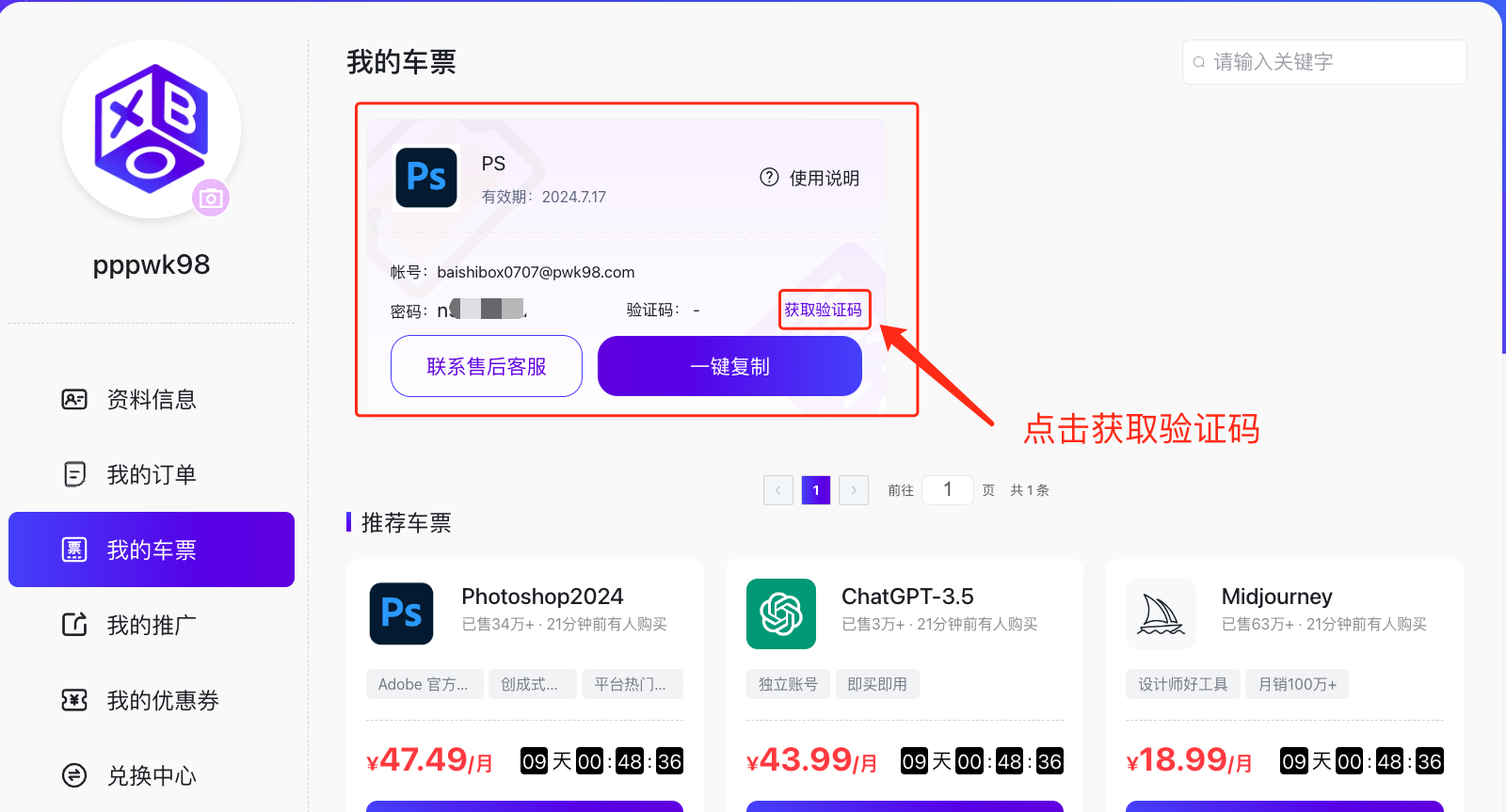Click the camera icon on the avatar
Screen dimensions: 1506x812
[211, 199]
